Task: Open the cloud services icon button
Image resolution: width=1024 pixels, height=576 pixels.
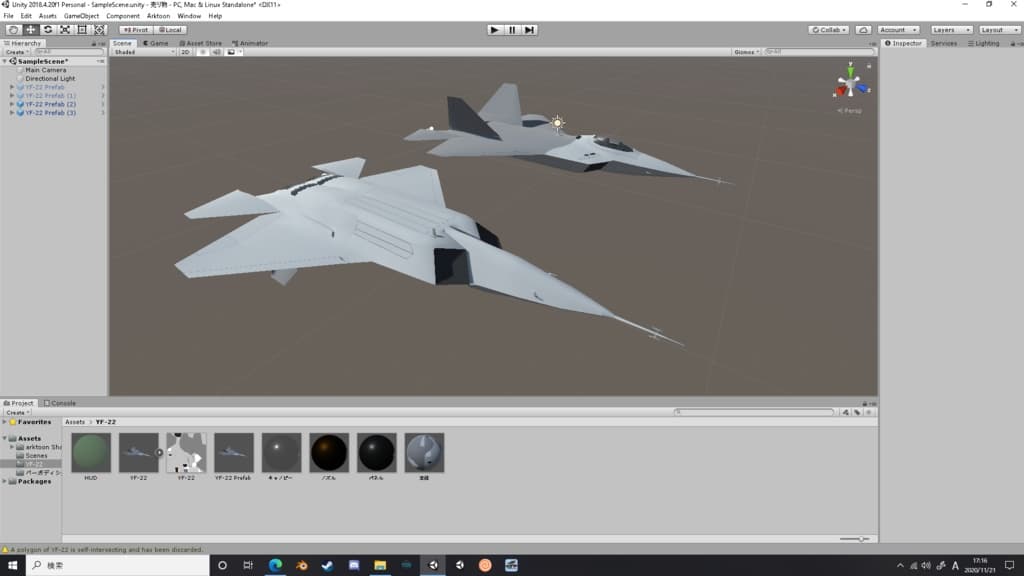Action: tap(863, 30)
